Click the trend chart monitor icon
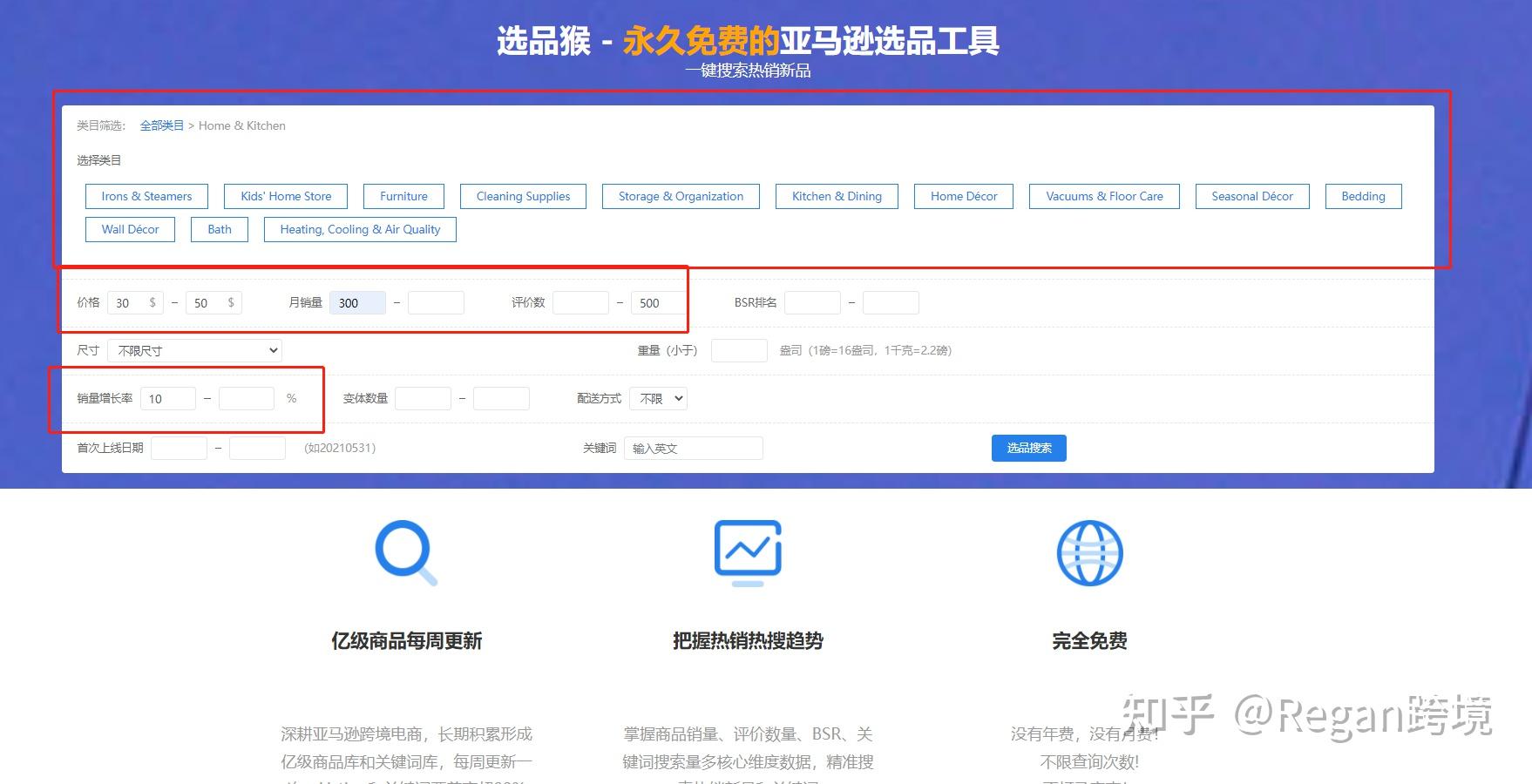 (x=748, y=552)
